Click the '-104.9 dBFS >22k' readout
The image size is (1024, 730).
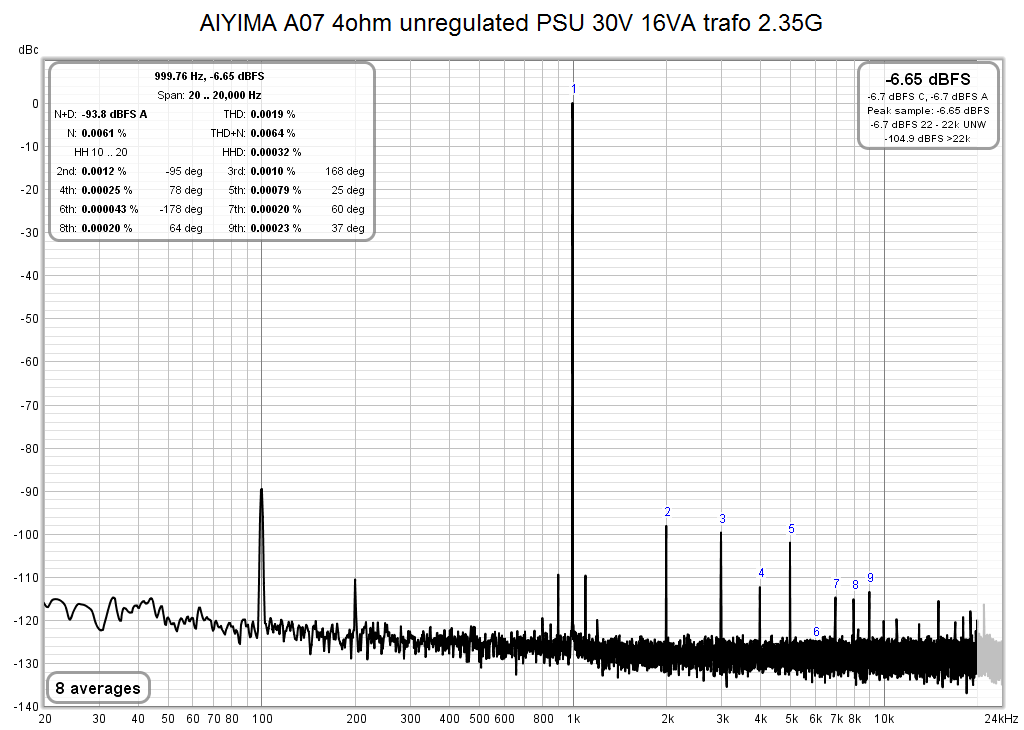click(x=927, y=138)
